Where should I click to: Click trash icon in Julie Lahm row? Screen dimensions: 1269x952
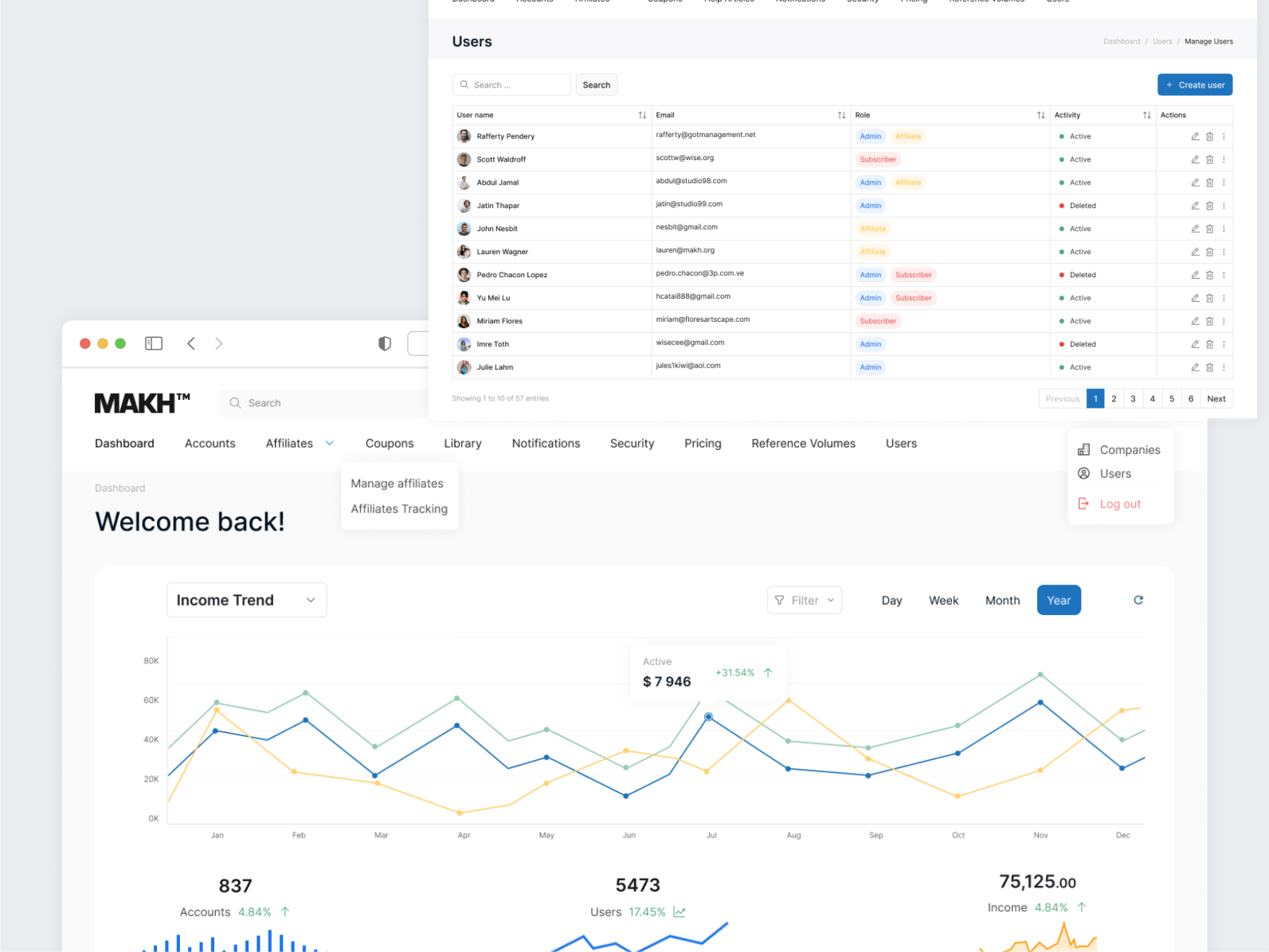pyautogui.click(x=1209, y=367)
